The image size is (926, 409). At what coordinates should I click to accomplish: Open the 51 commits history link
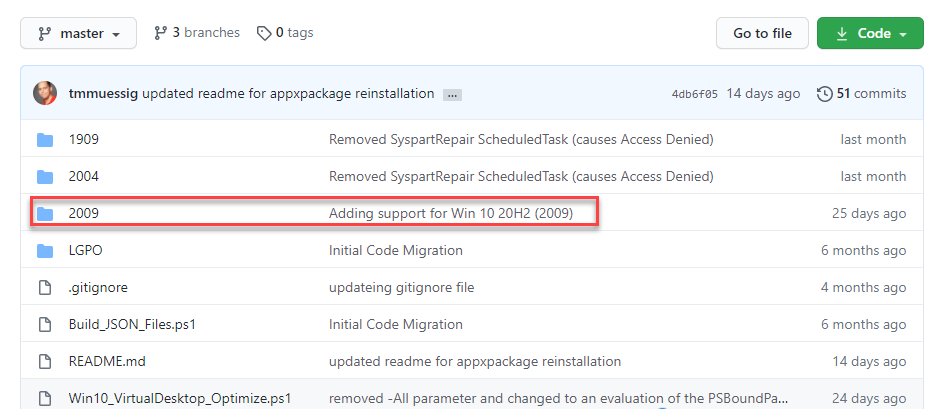862,93
